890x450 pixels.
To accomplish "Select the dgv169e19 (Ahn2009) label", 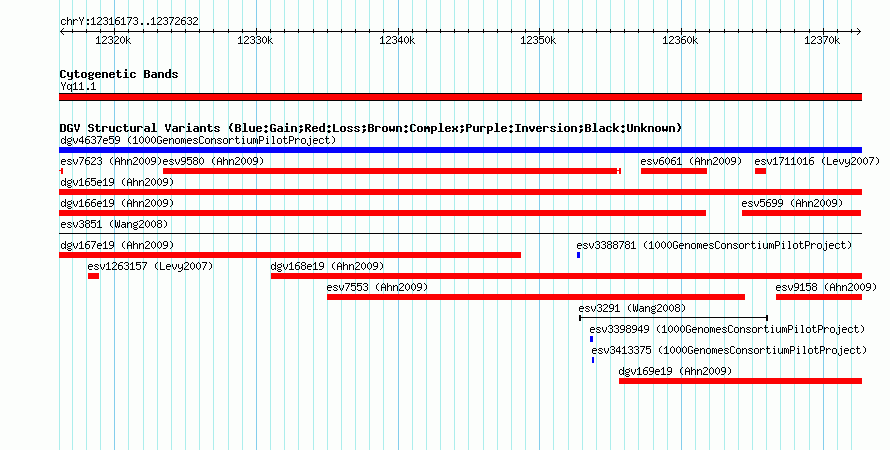I will coord(675,371).
